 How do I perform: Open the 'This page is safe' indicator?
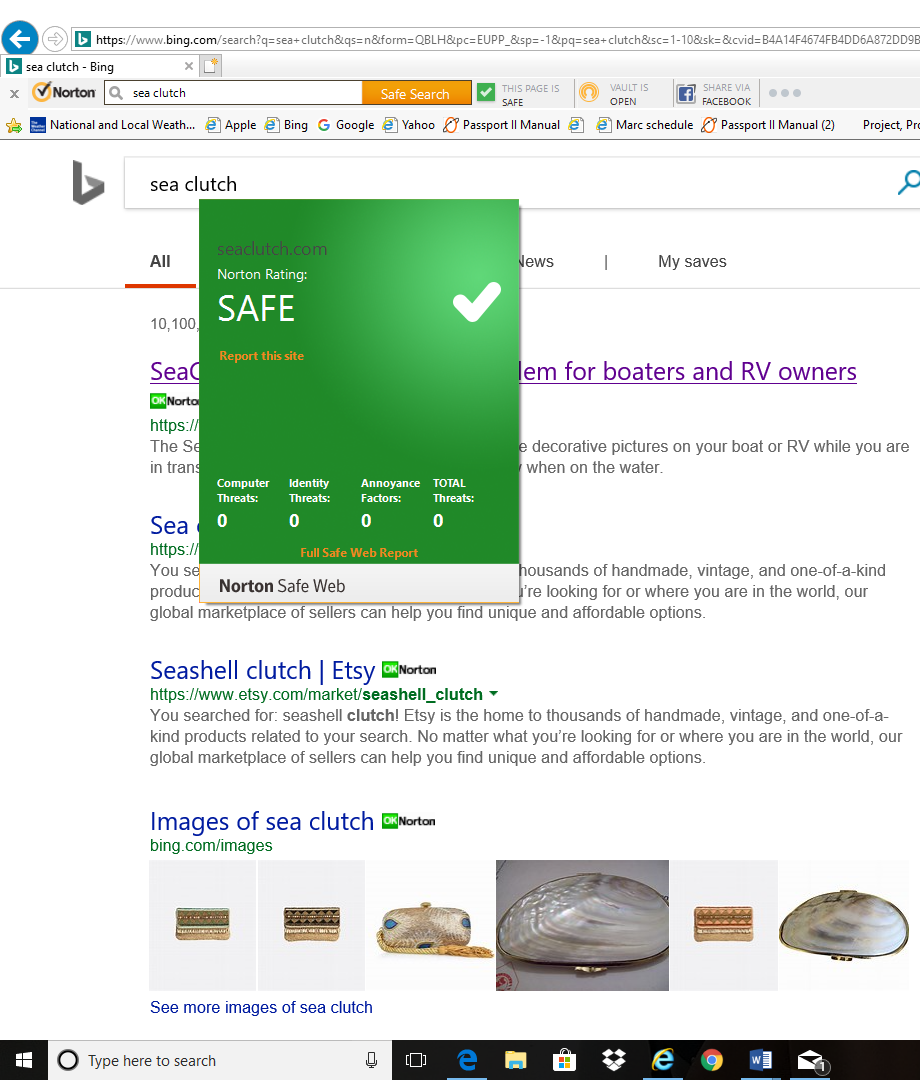pos(520,94)
